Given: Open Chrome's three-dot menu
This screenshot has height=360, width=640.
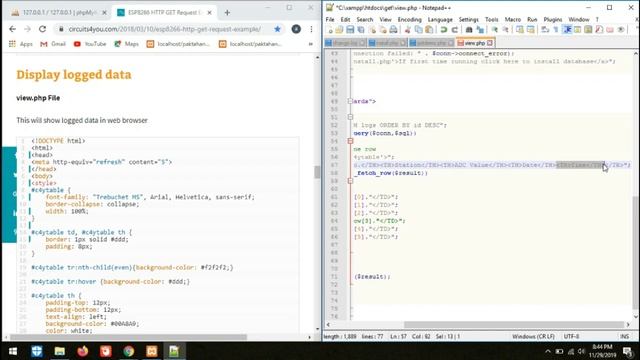Looking at the screenshot, I should [x=311, y=29].
